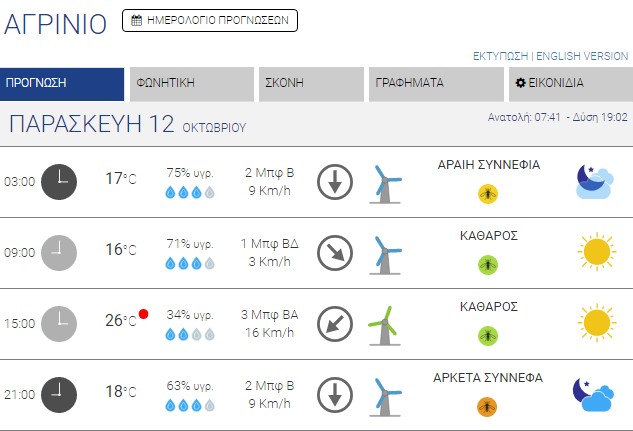Open the ΗΜΕΡΟΛΟΓΙΟ ΠΡΟΓΝΩΣΕΩΝ calendar button
The image size is (633, 431).
point(210,19)
